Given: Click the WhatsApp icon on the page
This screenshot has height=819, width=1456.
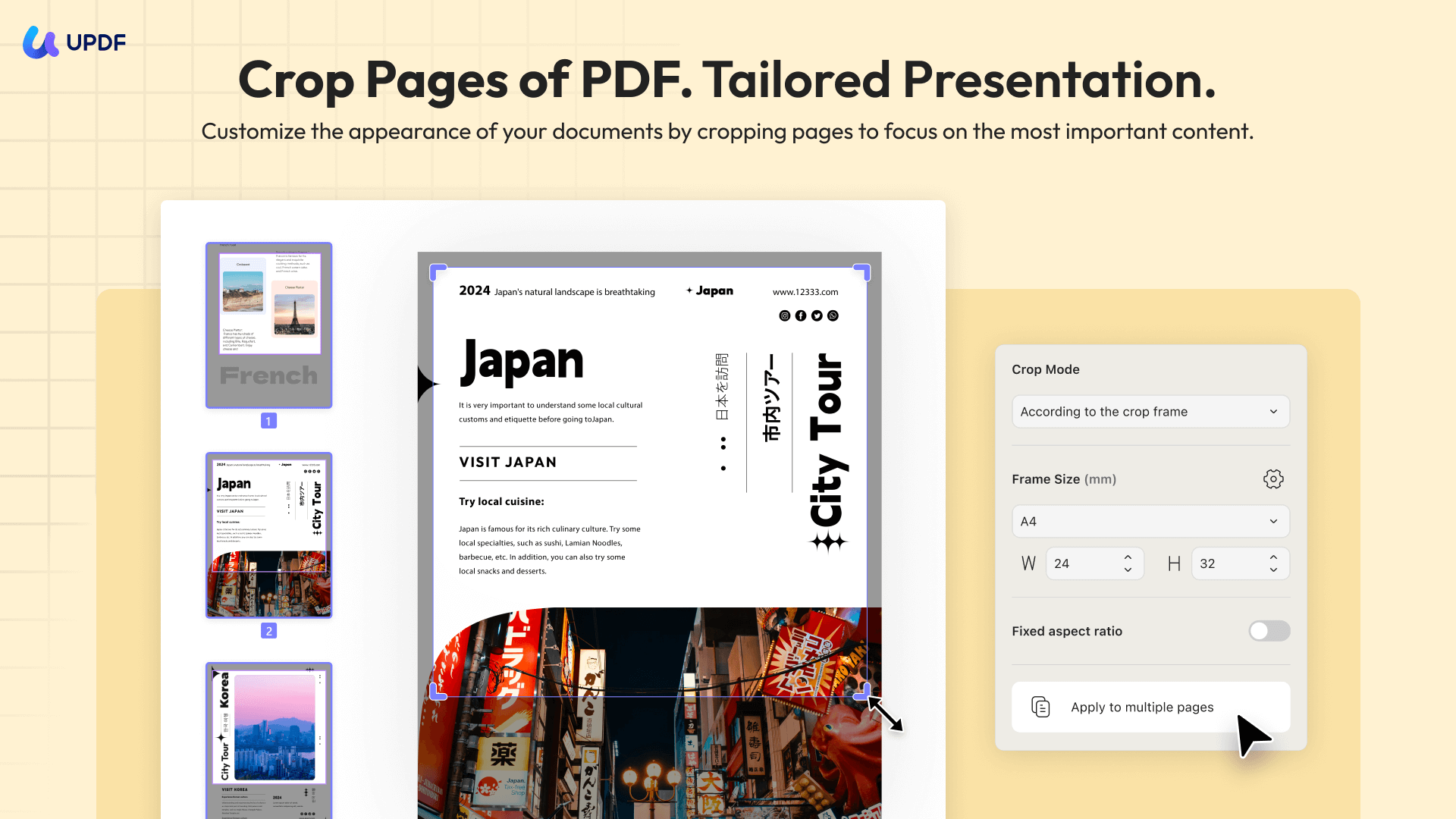Looking at the screenshot, I should 833,315.
